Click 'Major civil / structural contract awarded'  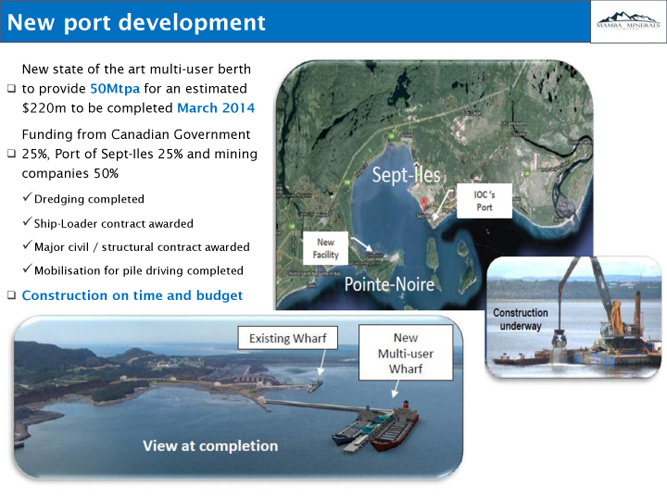pos(142,247)
